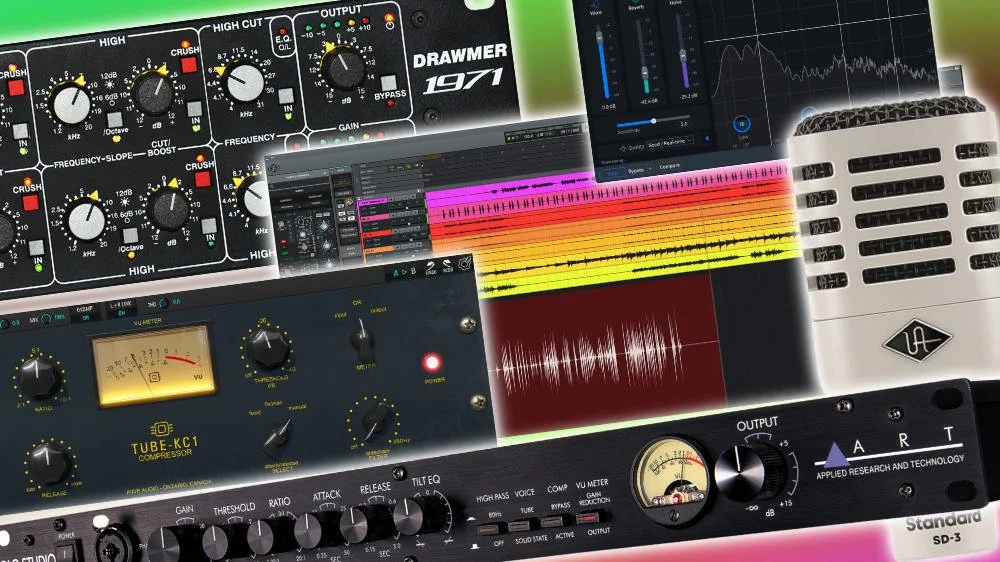The width and height of the screenshot is (1000, 562).
Task: Click the Tube-KC1 A/B compare control
Action: tap(404, 272)
